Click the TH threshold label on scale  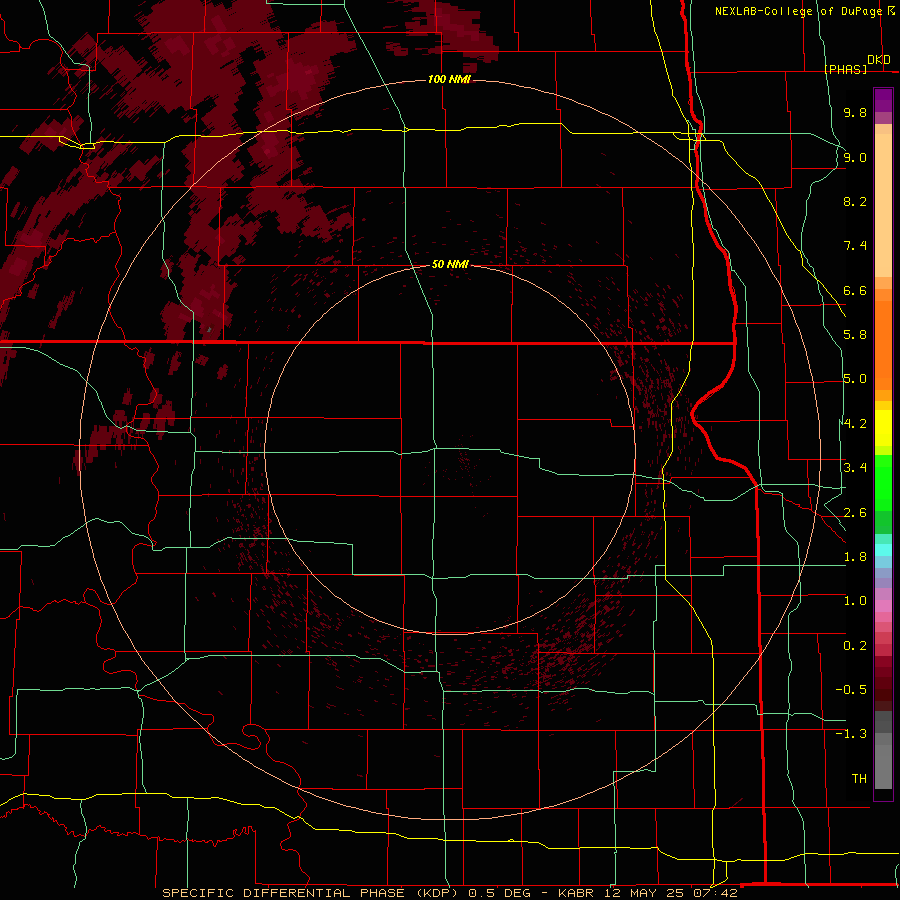coord(859,779)
